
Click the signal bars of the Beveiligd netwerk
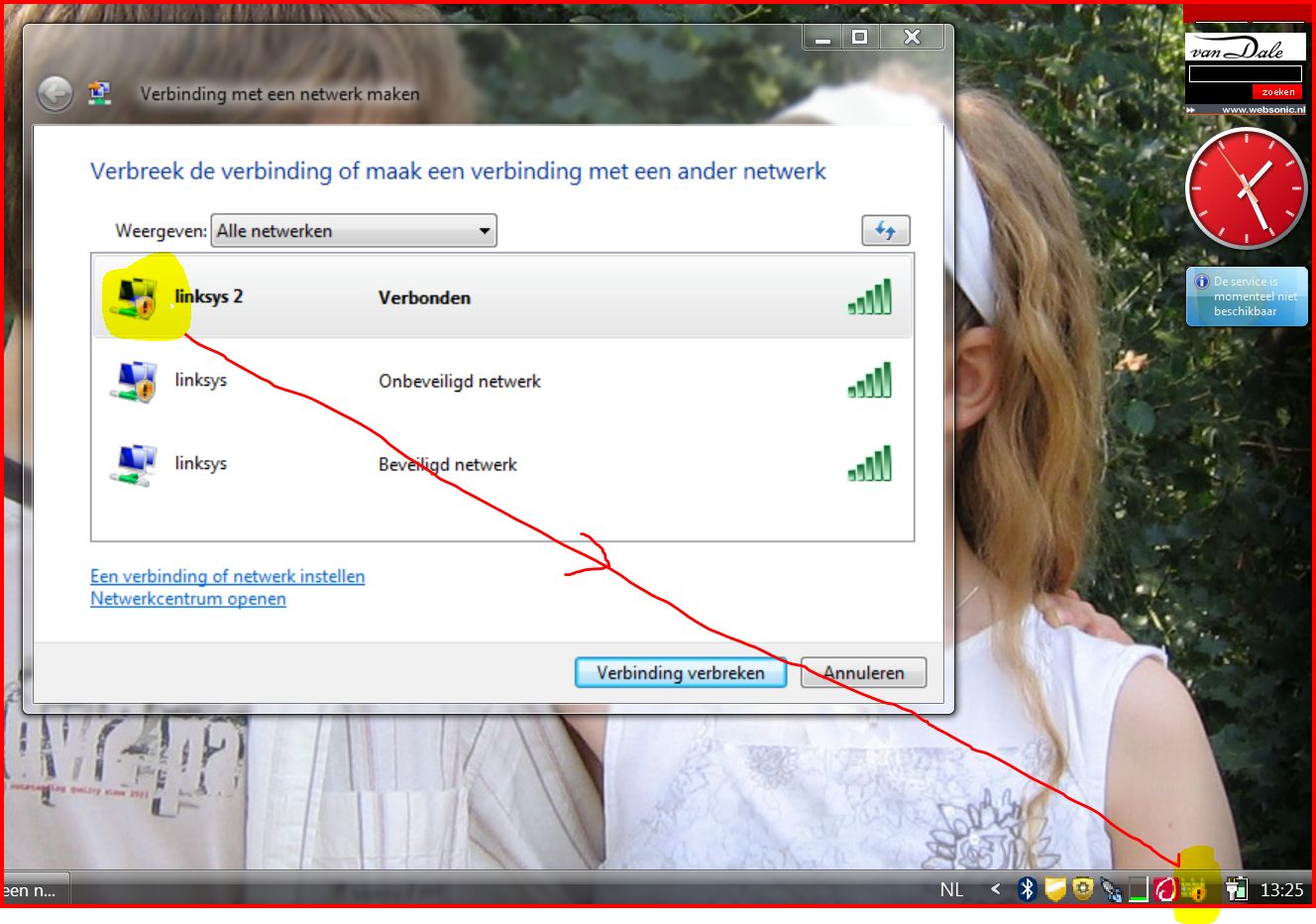[869, 463]
